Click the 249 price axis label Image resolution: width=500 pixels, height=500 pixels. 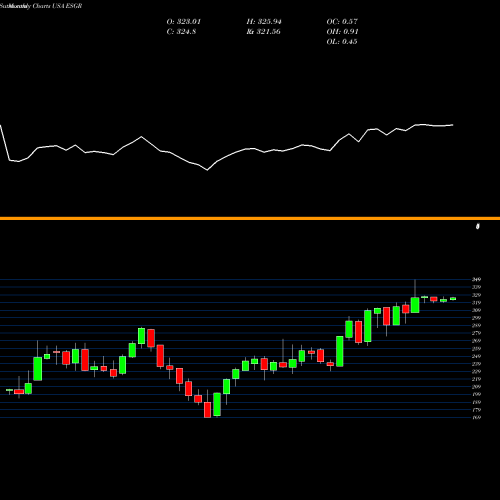[477, 356]
